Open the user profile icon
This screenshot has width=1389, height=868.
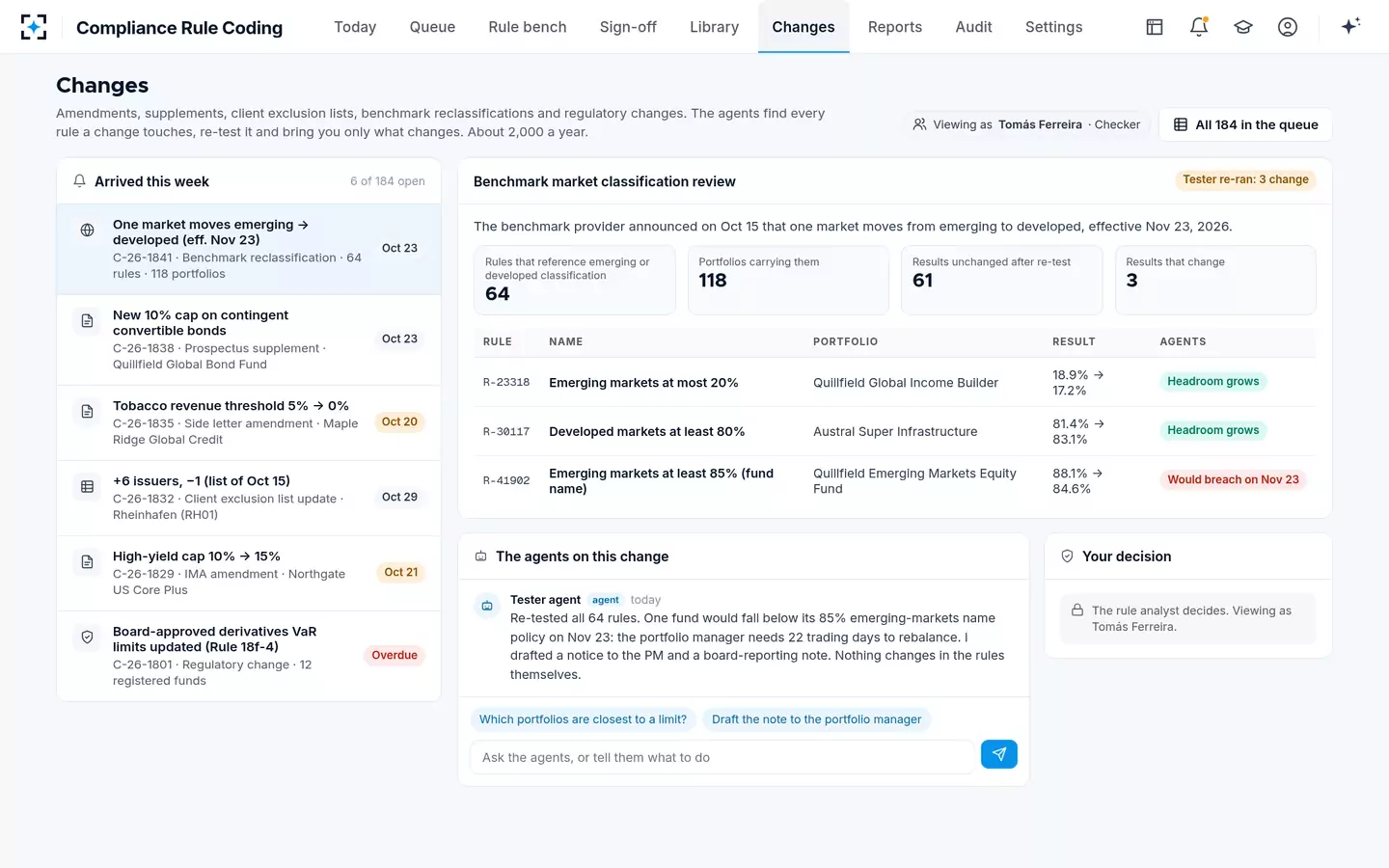pyautogui.click(x=1288, y=27)
